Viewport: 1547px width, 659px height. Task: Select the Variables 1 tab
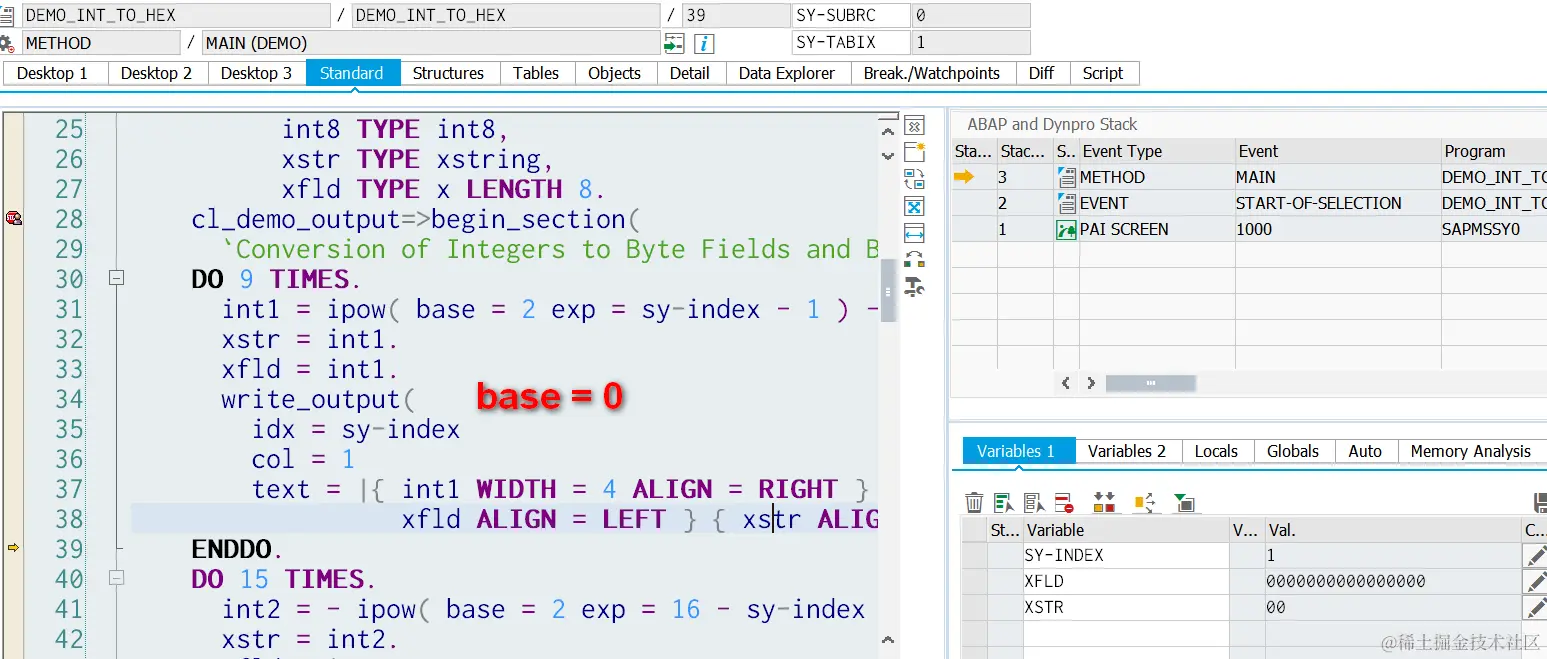[1017, 451]
